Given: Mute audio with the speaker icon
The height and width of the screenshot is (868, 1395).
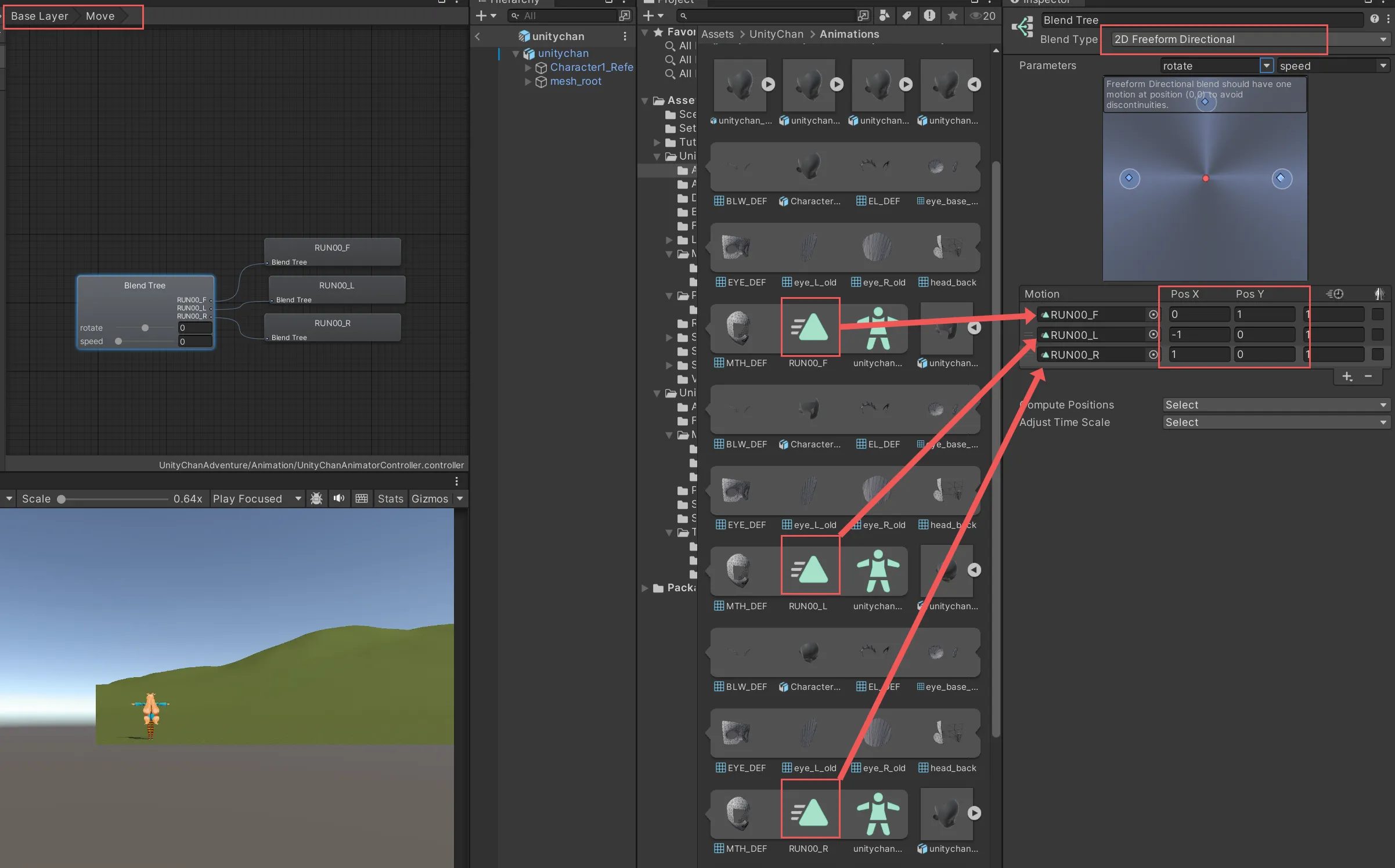Looking at the screenshot, I should 339,498.
